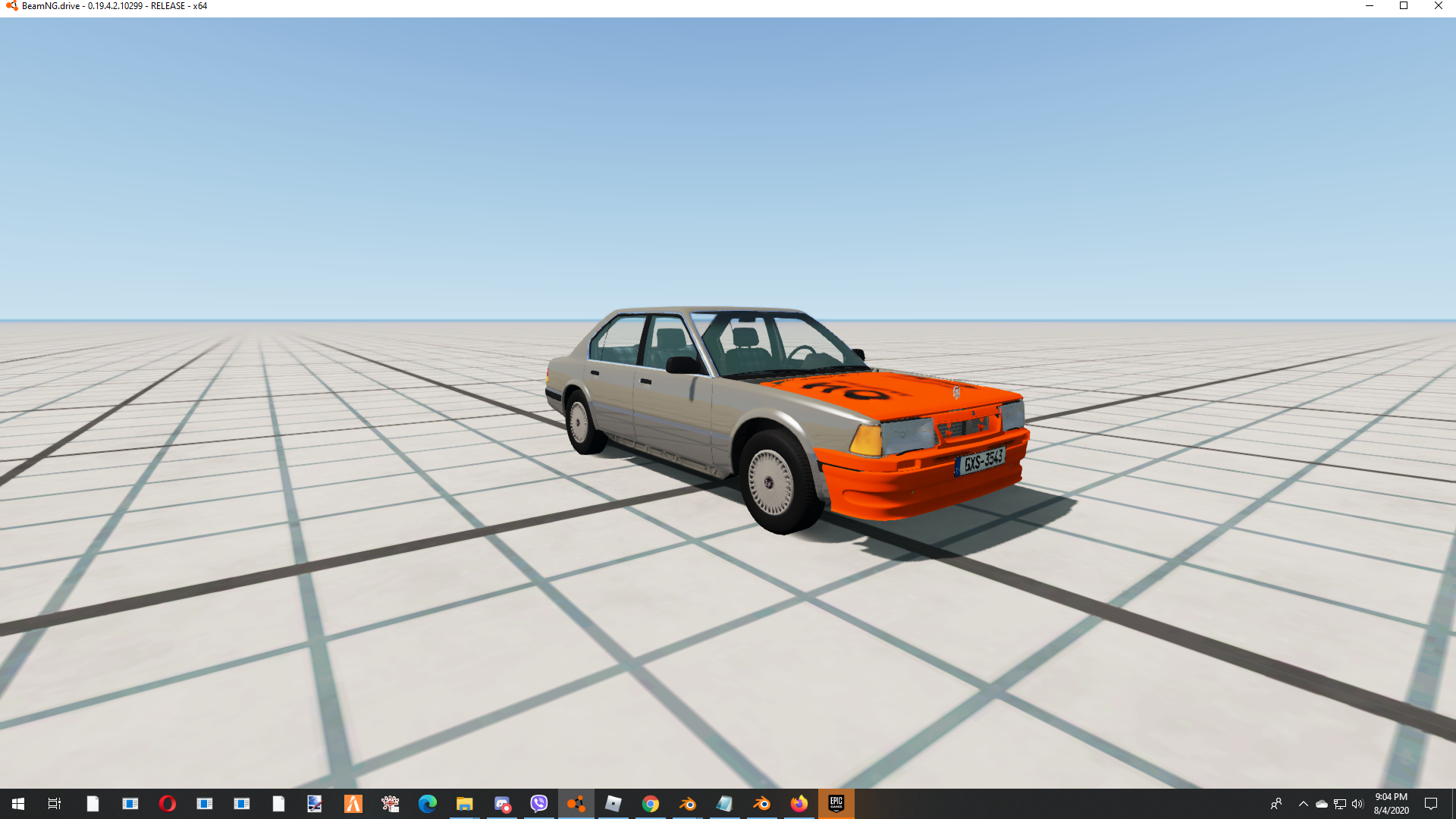Open the Blender icon right of Chrome
1456x819 pixels.
click(688, 804)
